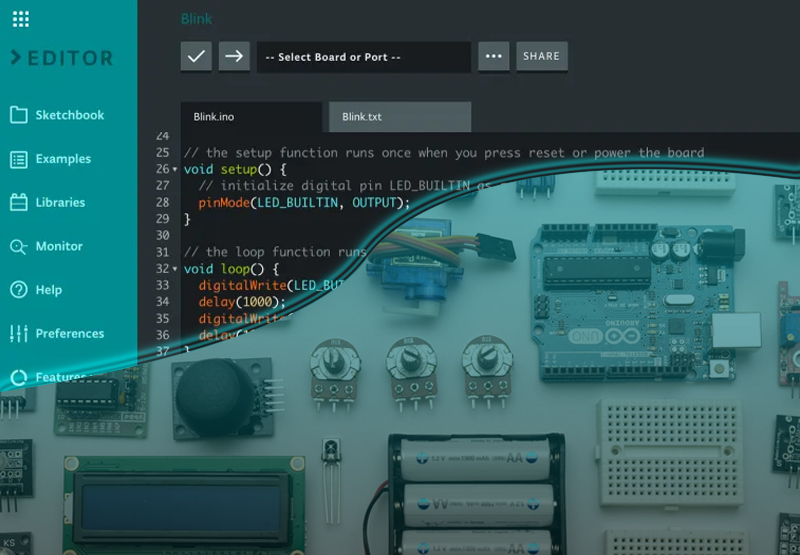Image resolution: width=800 pixels, height=555 pixels.
Task: Click the setup function comment on line 25
Action: tap(443, 153)
